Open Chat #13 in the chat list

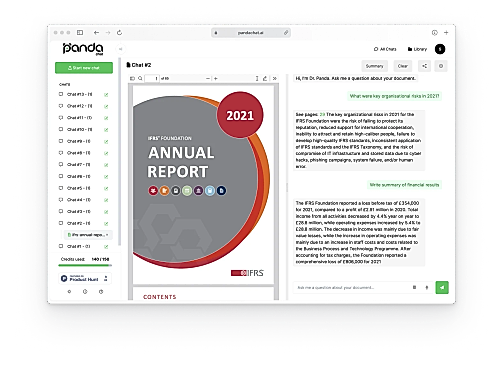80,94
